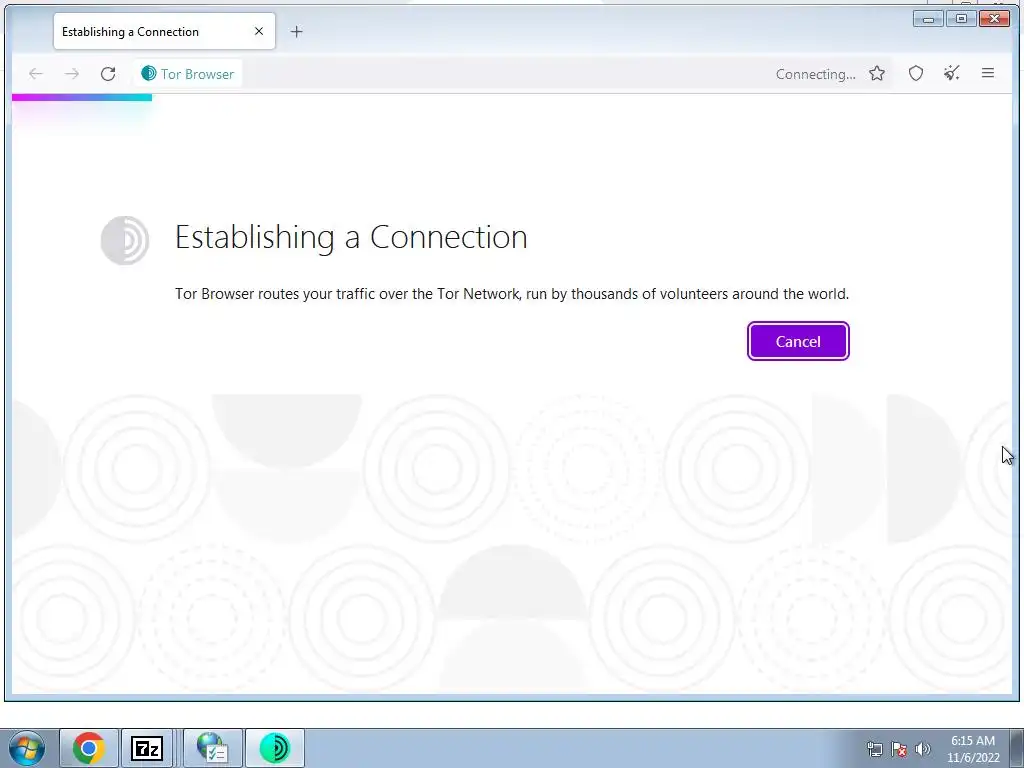This screenshot has height=768, width=1024.
Task: Open the volume speaker tray icon
Action: [x=923, y=750]
